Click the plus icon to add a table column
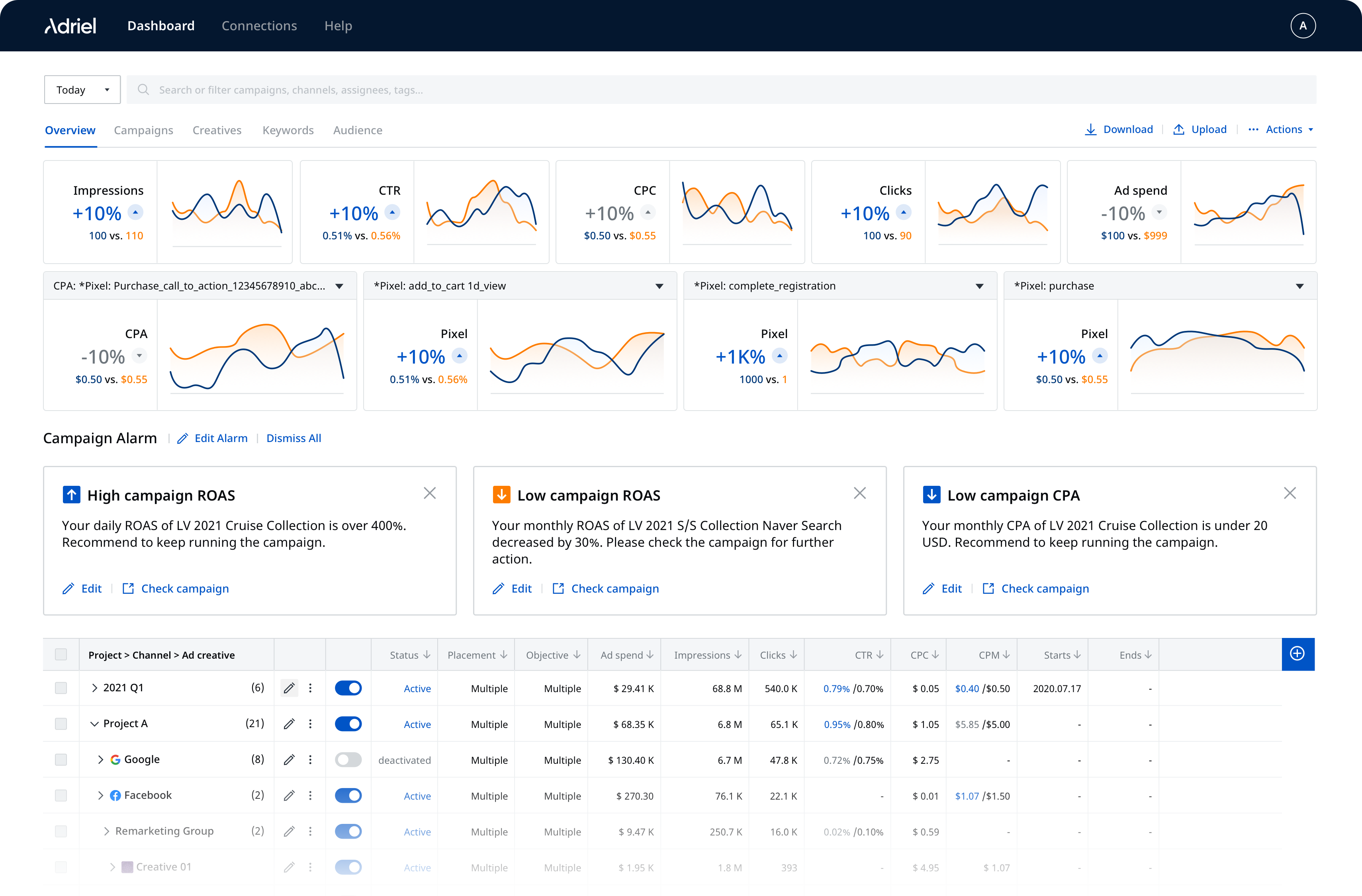This screenshot has width=1362, height=896. pos(1297,654)
